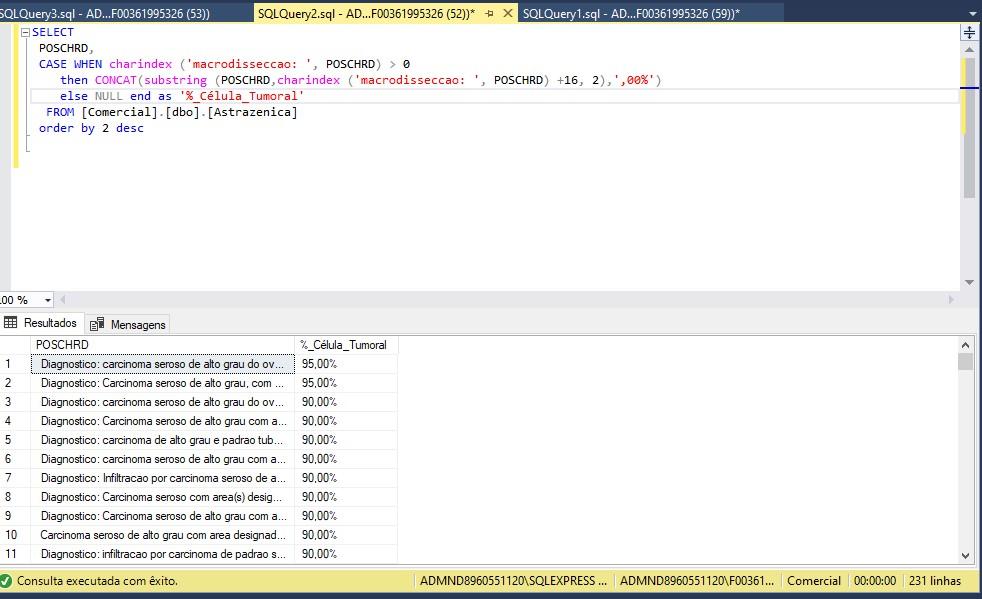Click the results grid scroll down arrow

tap(965, 555)
